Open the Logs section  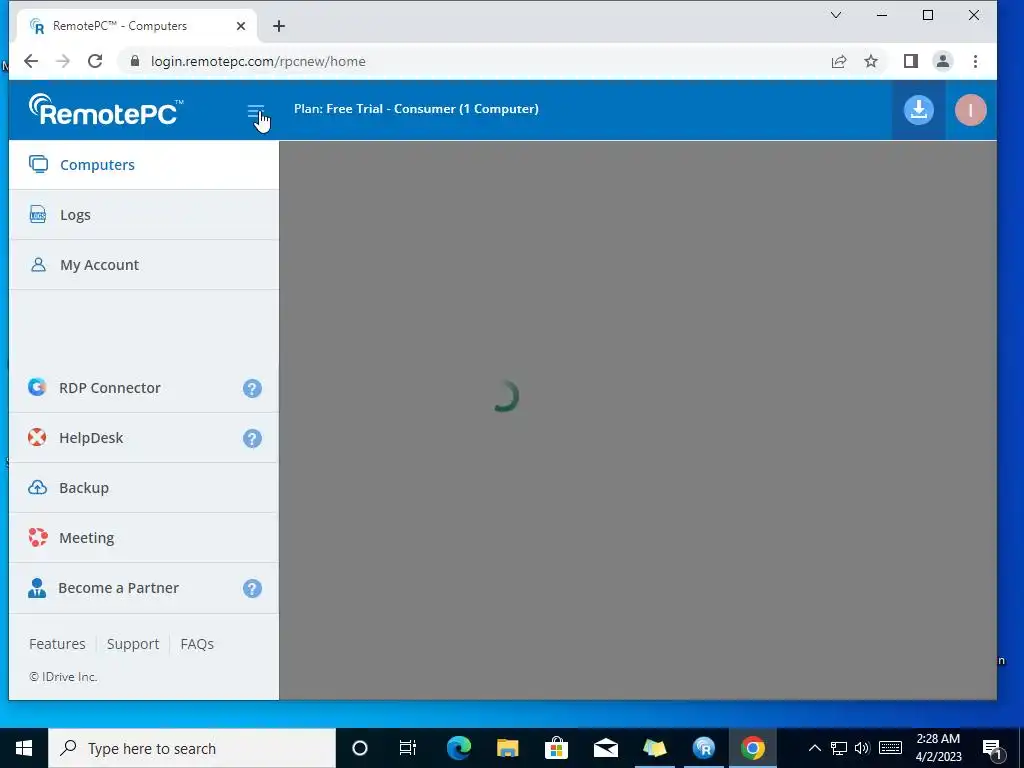pyautogui.click(x=144, y=215)
